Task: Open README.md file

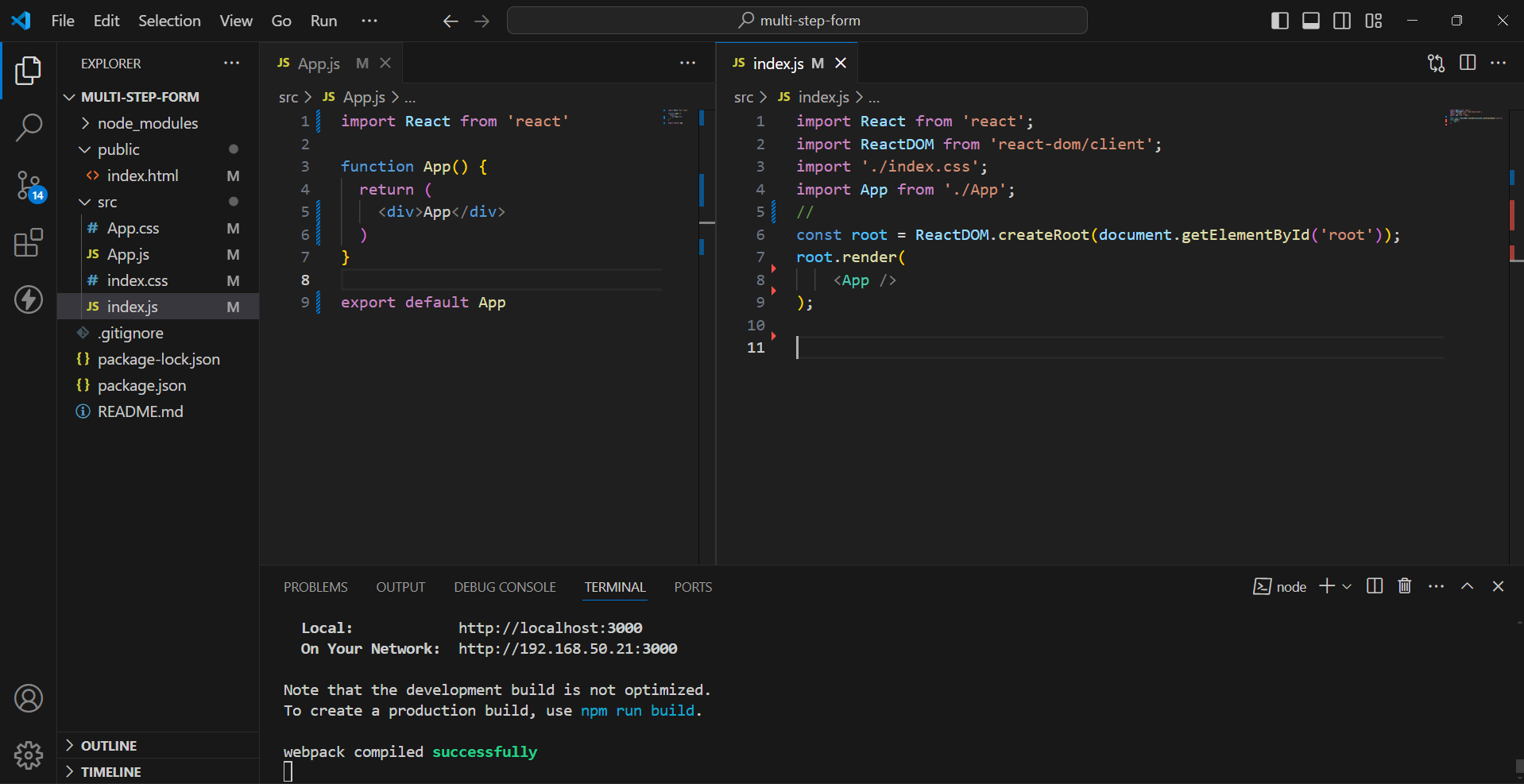Action: click(158, 411)
